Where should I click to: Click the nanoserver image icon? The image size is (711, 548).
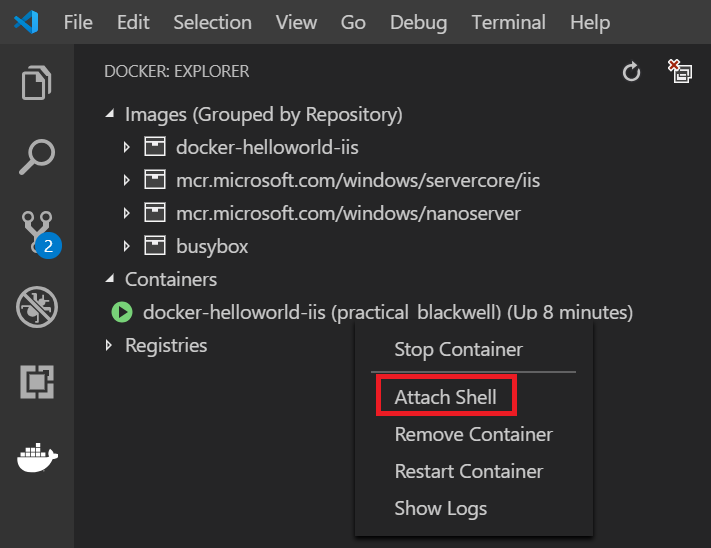click(155, 213)
